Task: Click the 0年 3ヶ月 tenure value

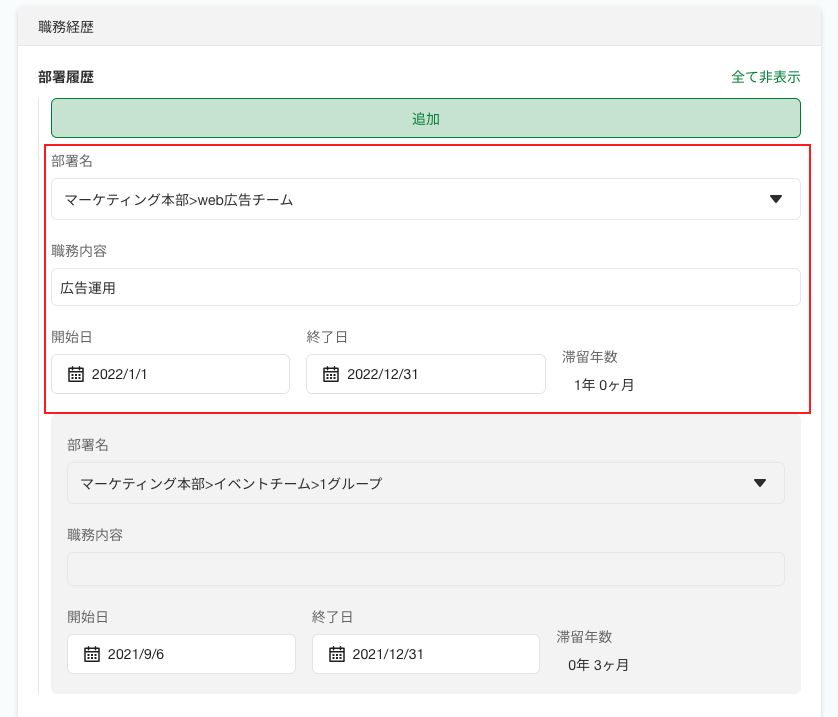Action: coord(598,664)
